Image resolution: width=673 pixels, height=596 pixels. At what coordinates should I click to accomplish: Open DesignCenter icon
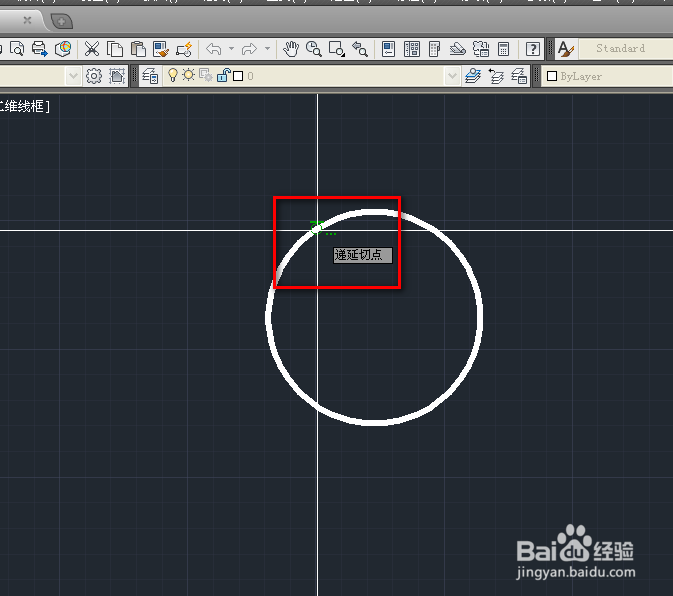pos(412,48)
